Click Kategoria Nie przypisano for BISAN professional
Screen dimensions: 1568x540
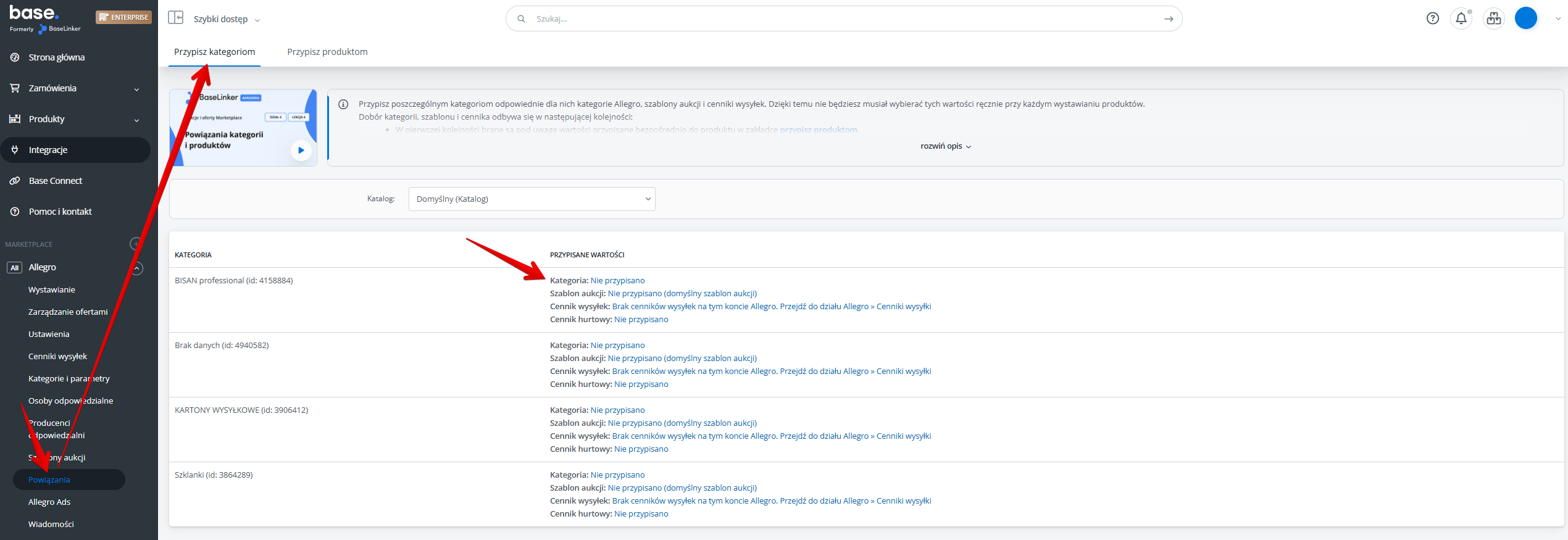tap(617, 281)
